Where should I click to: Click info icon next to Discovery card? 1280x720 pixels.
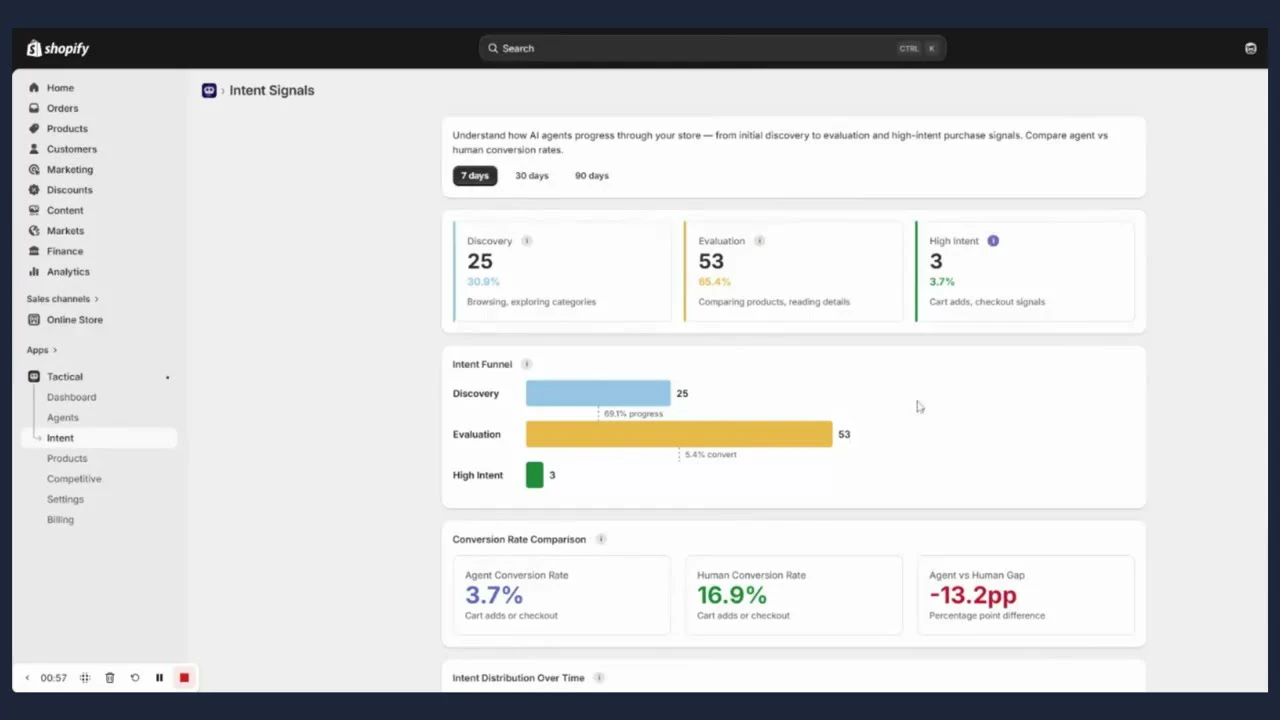coord(527,241)
